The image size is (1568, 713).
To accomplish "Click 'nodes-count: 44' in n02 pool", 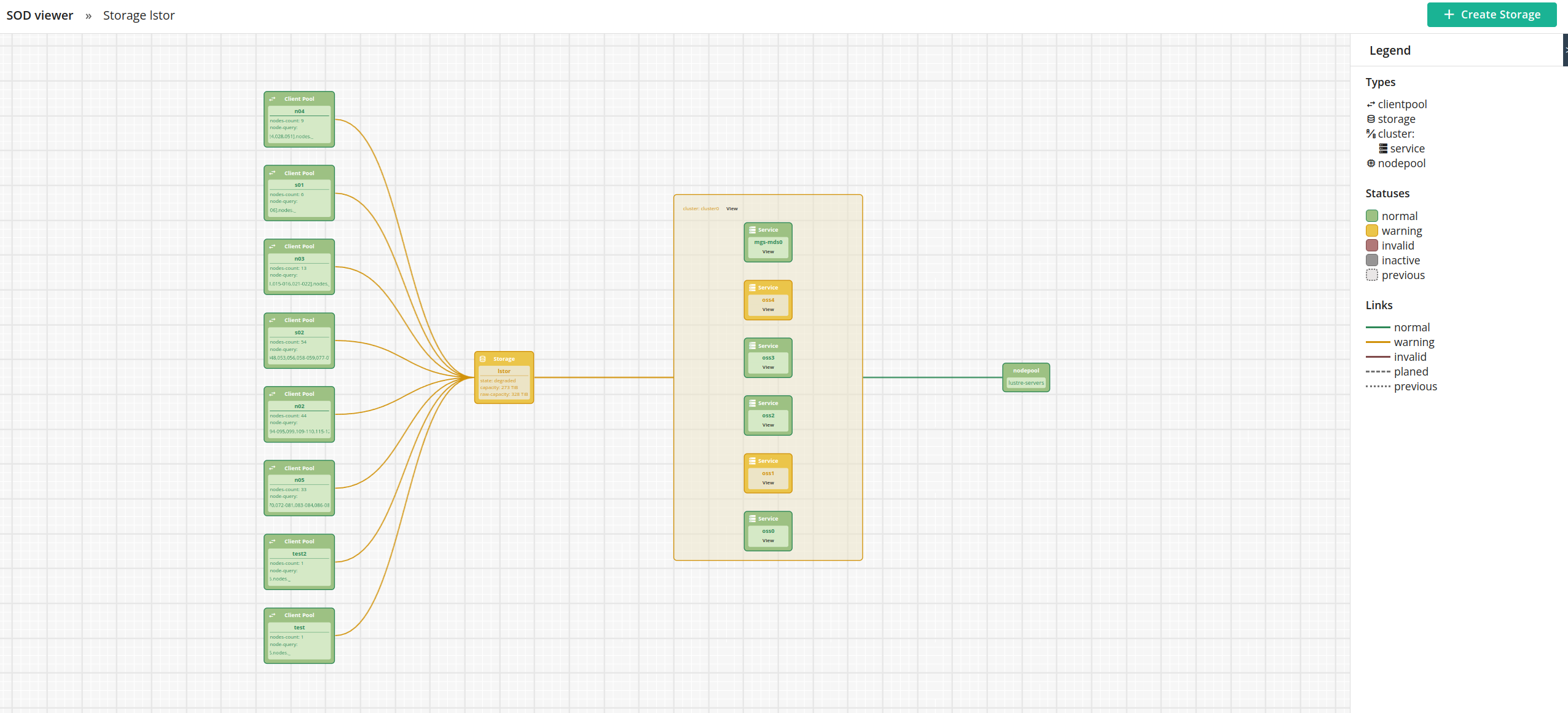I will (x=288, y=416).
